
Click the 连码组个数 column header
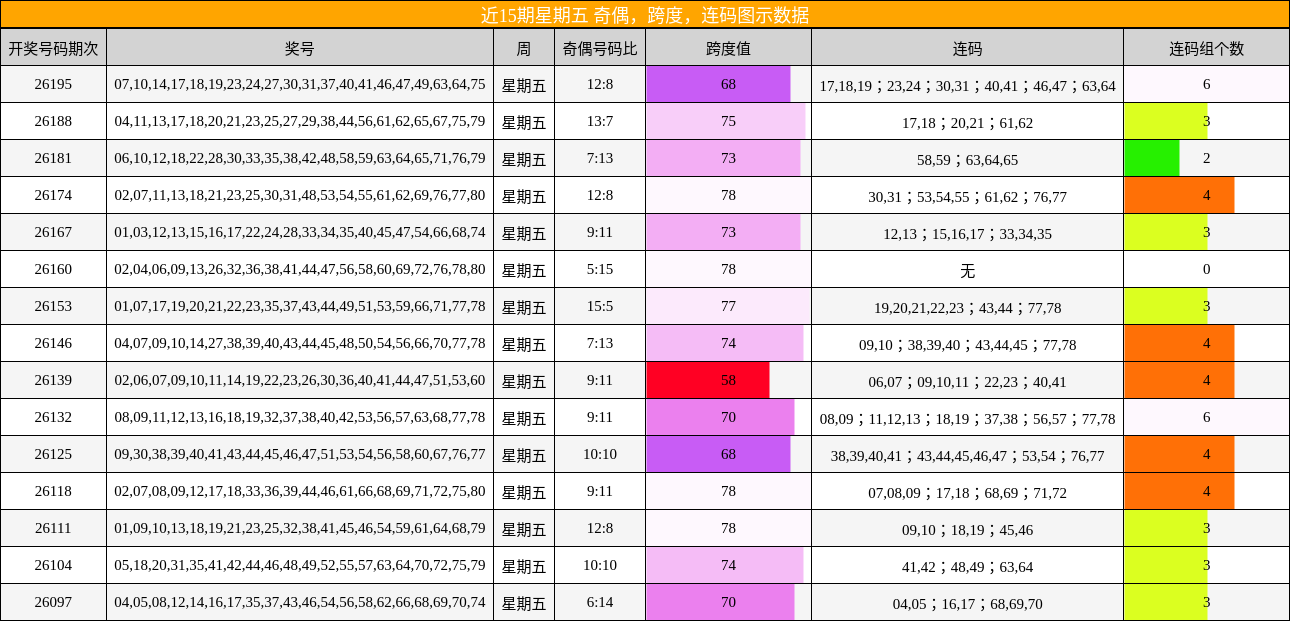1206,47
